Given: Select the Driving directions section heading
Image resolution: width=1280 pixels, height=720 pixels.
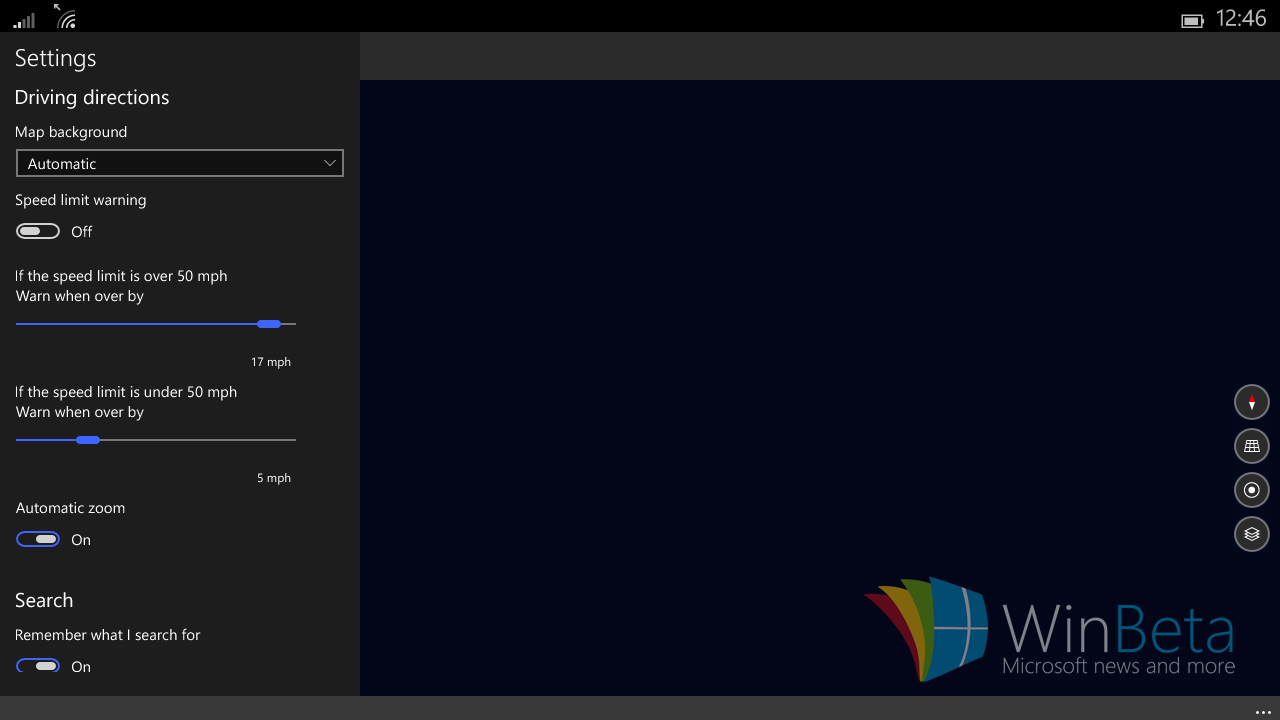Looking at the screenshot, I should pos(92,97).
